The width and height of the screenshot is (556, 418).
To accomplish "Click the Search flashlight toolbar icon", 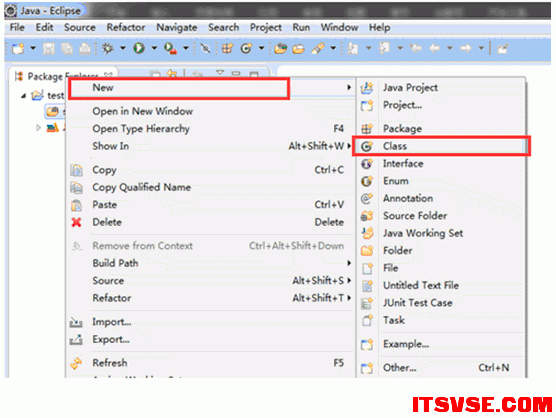I will click(318, 48).
